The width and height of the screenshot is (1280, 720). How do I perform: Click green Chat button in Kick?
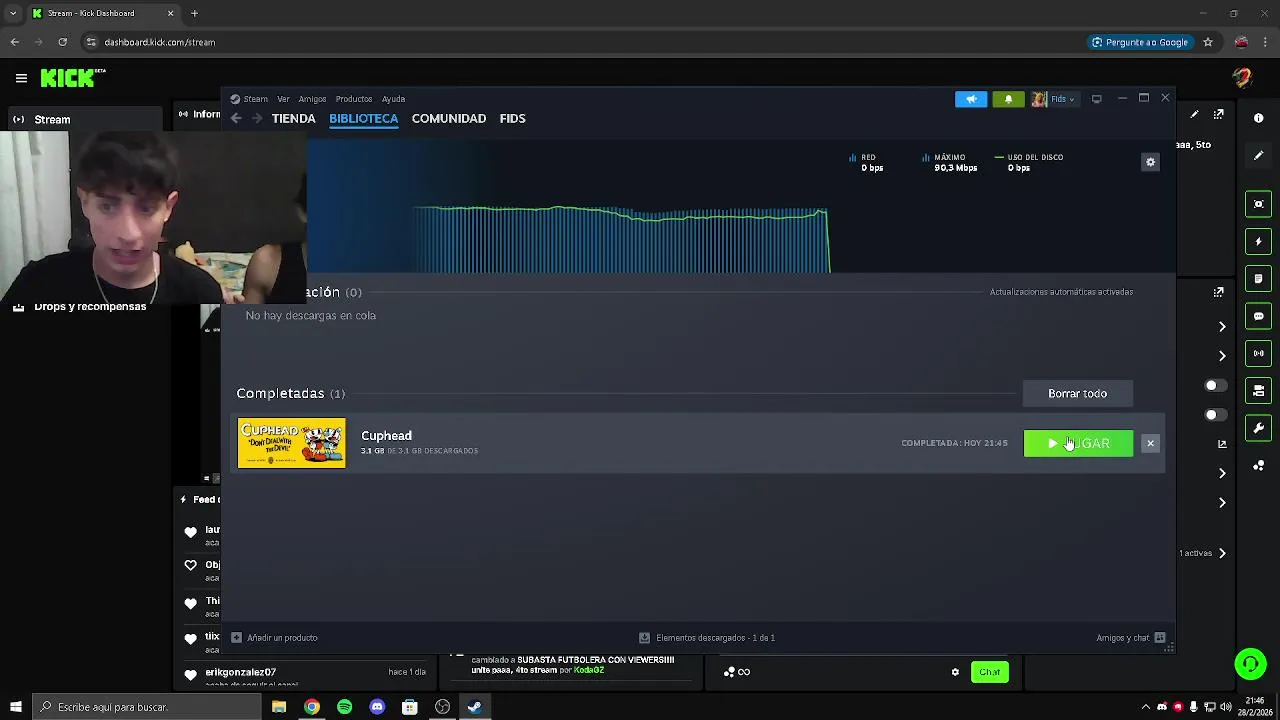990,672
